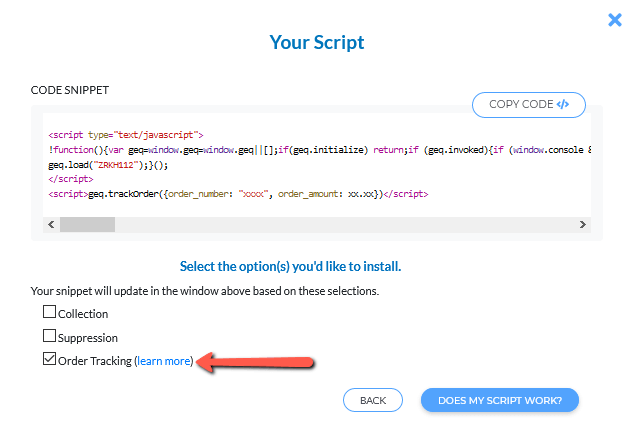631x447 pixels.
Task: Click the BACK button
Action: 373,400
